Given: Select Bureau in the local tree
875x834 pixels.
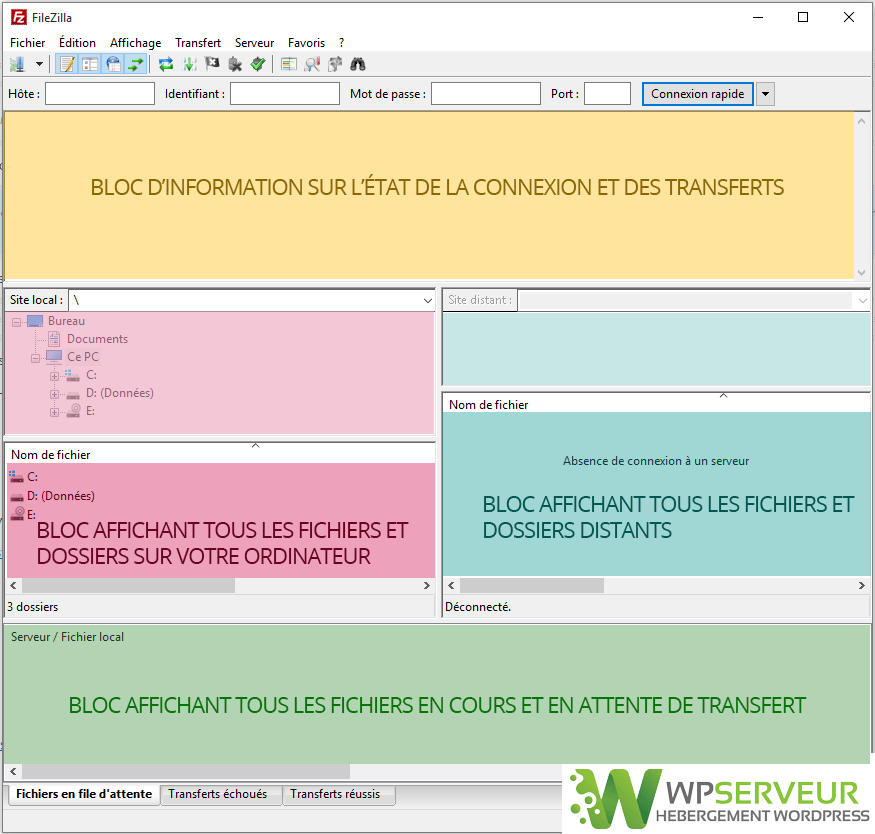Looking at the screenshot, I should [66, 321].
